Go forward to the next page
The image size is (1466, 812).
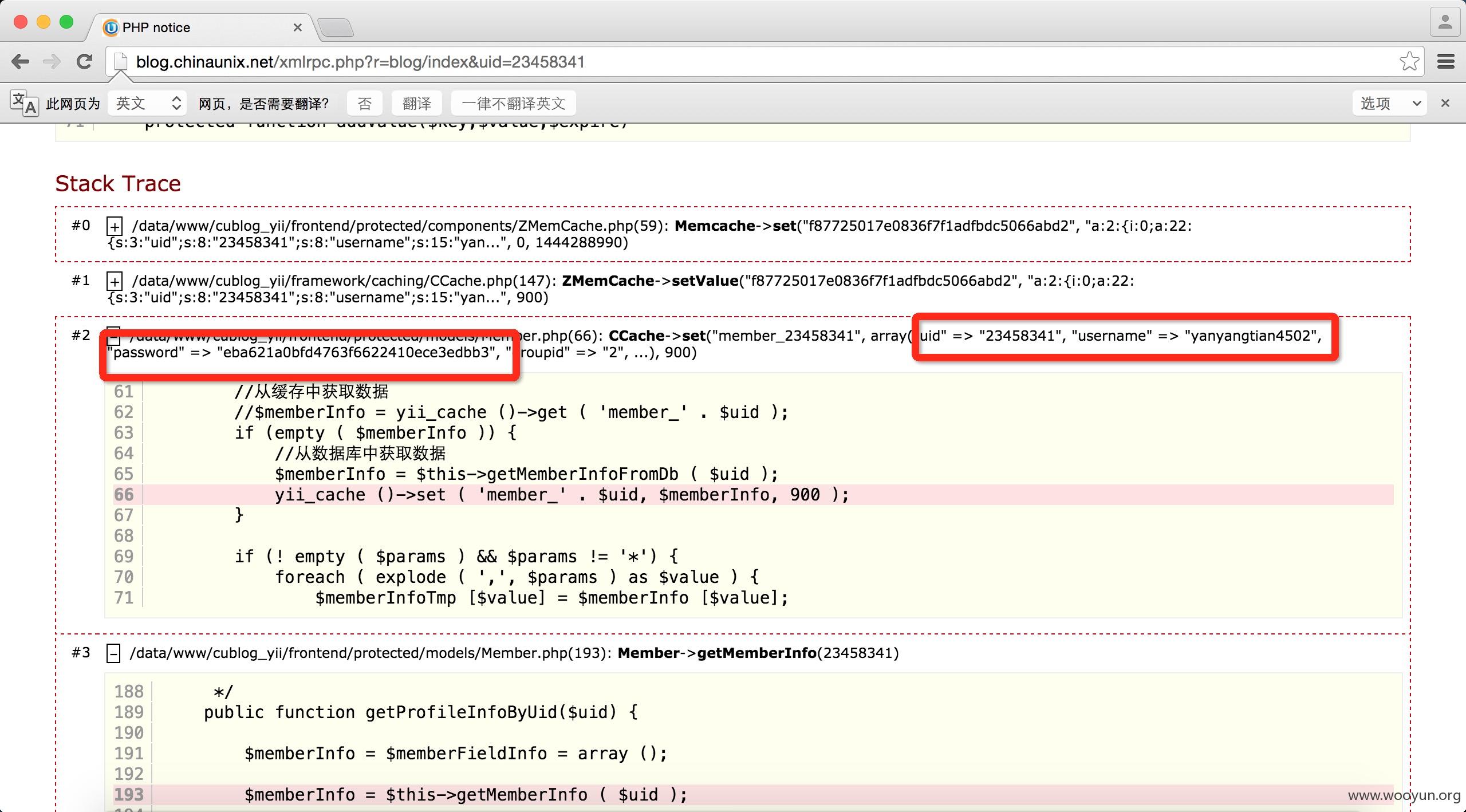coord(52,61)
